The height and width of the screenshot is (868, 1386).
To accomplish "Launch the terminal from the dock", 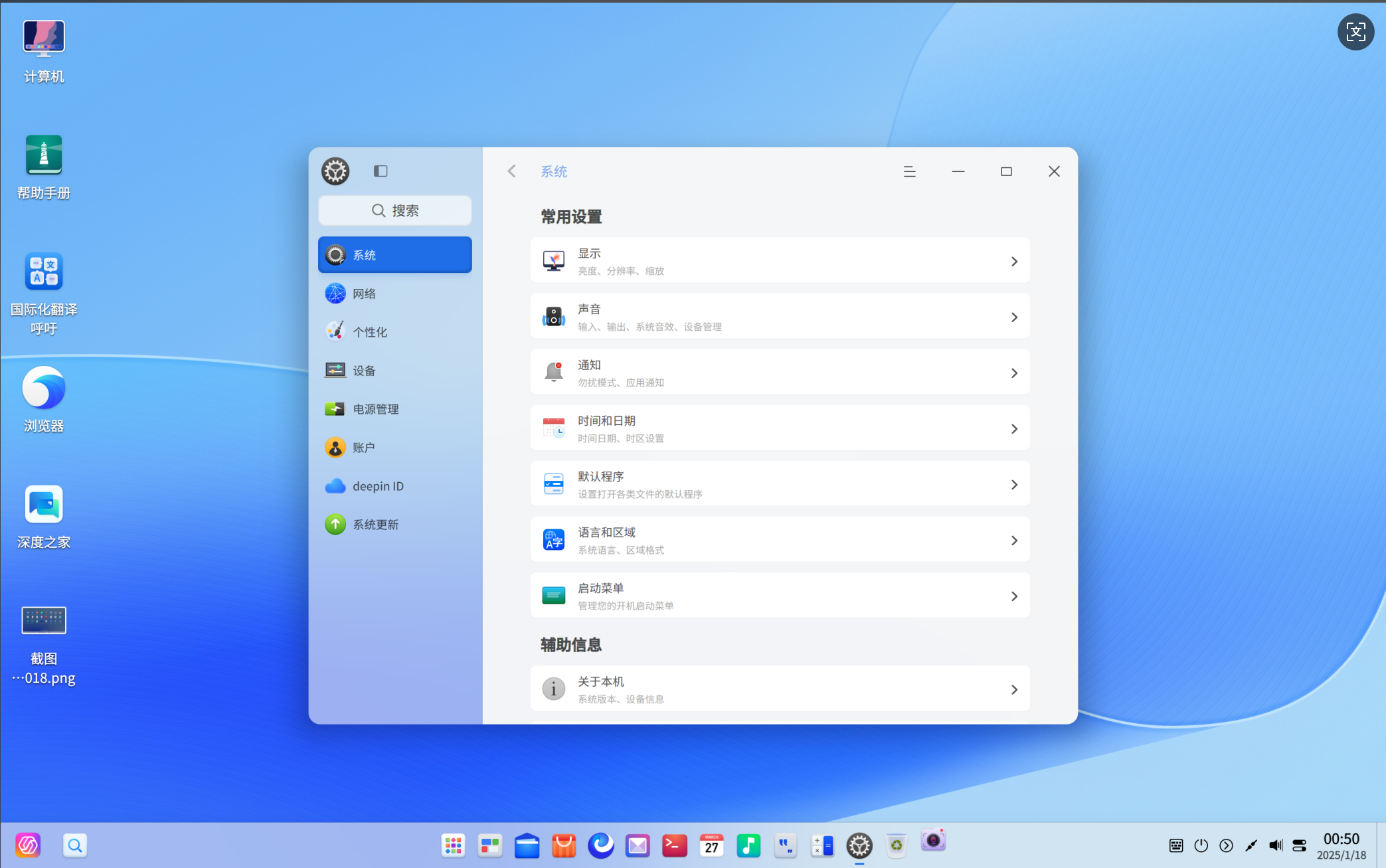I will pyautogui.click(x=675, y=845).
